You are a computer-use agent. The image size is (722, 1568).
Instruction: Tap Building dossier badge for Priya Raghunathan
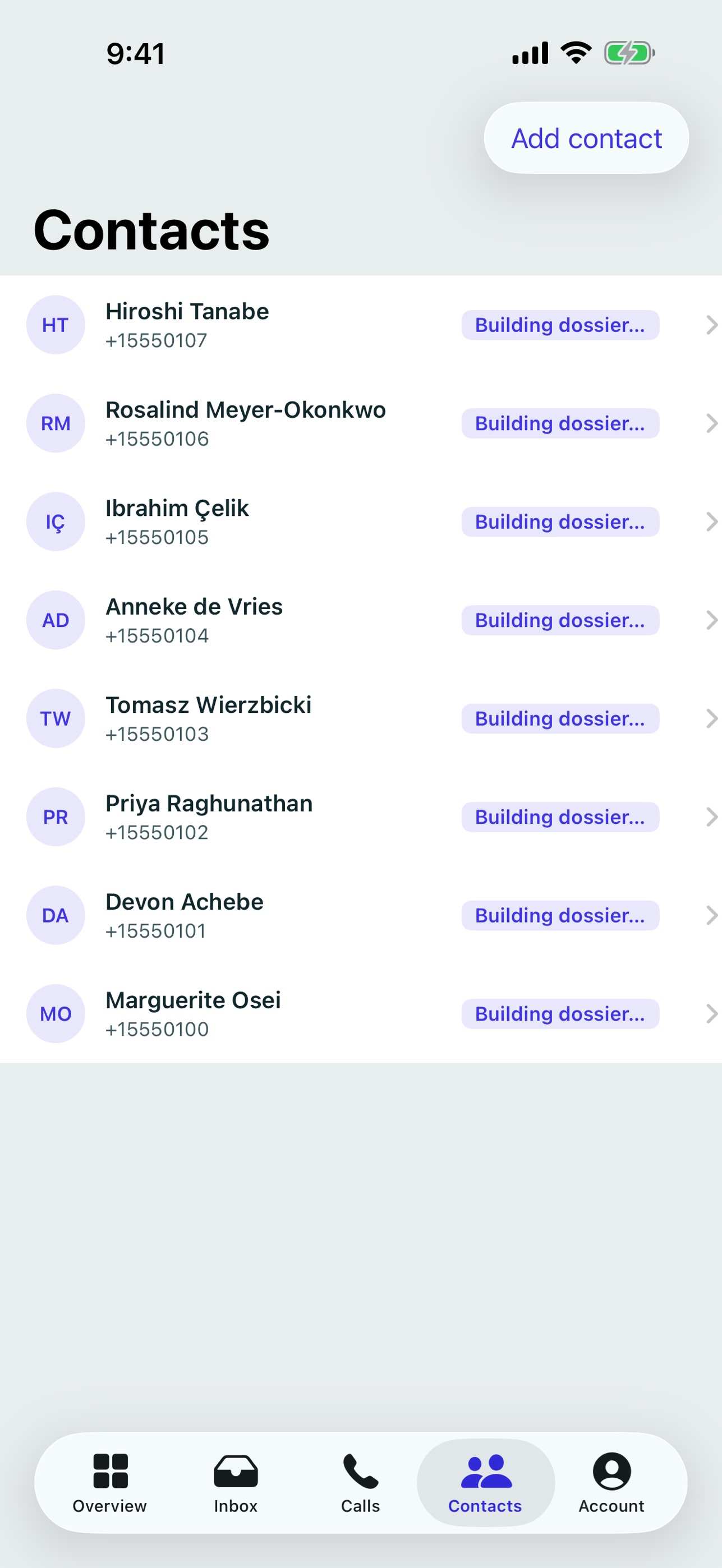pos(560,817)
